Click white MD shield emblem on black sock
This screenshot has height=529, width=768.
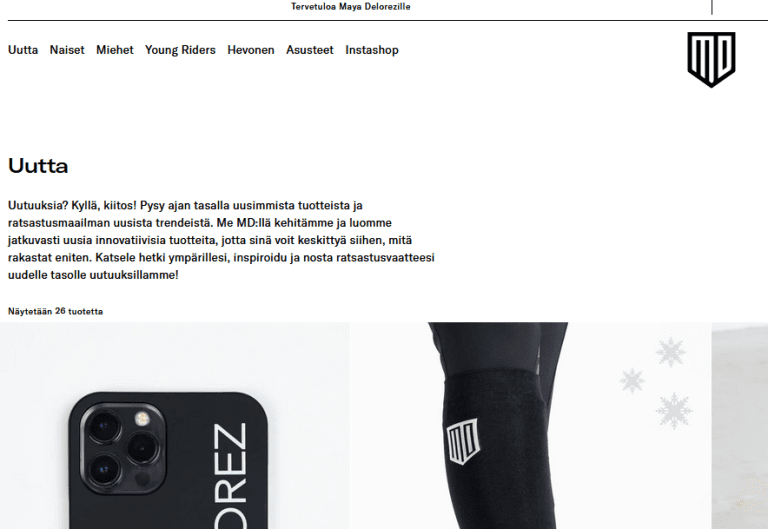[x=462, y=441]
